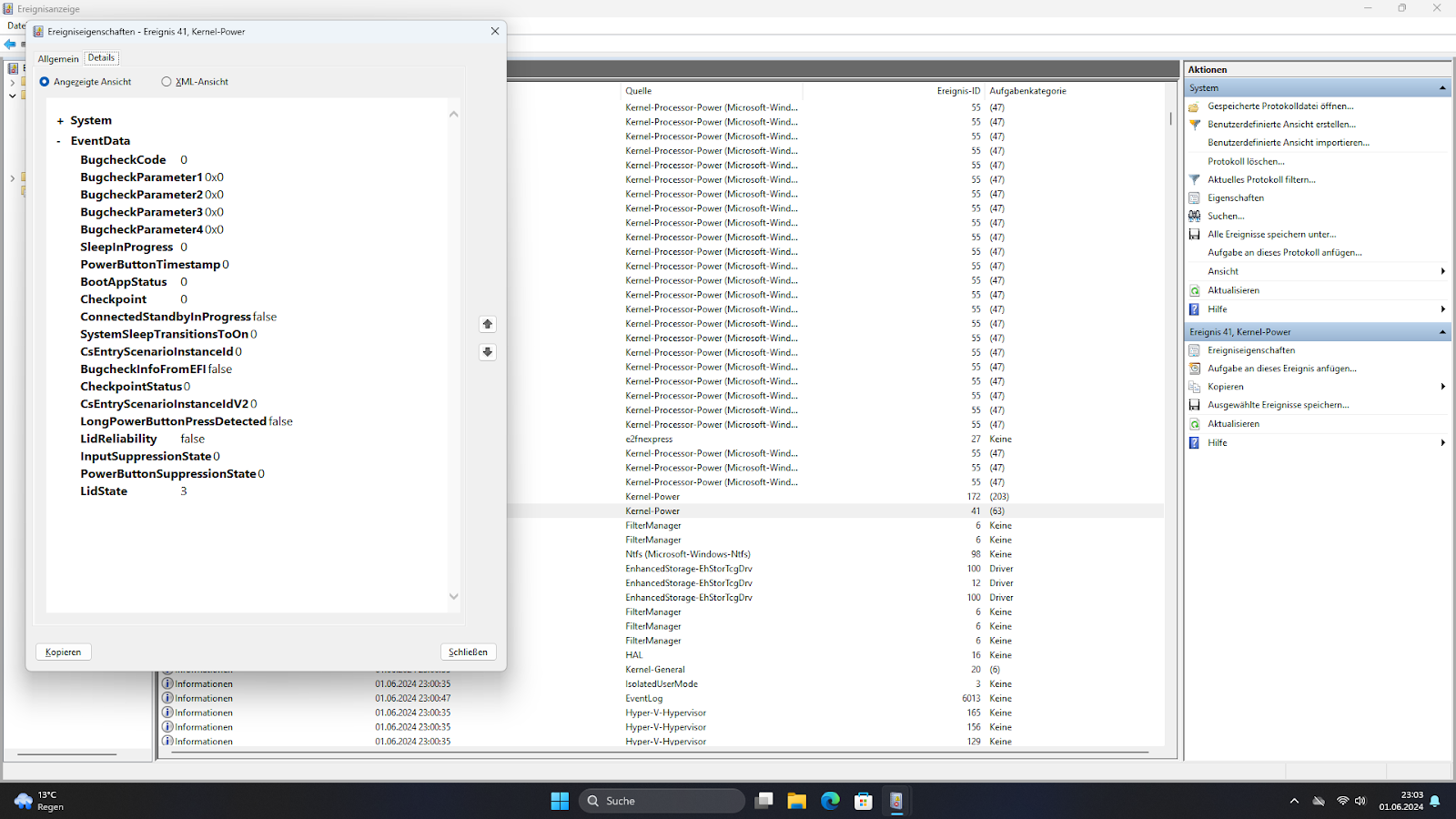
Task: Open Eigenschaften in Aktionen pane
Action: [1236, 198]
